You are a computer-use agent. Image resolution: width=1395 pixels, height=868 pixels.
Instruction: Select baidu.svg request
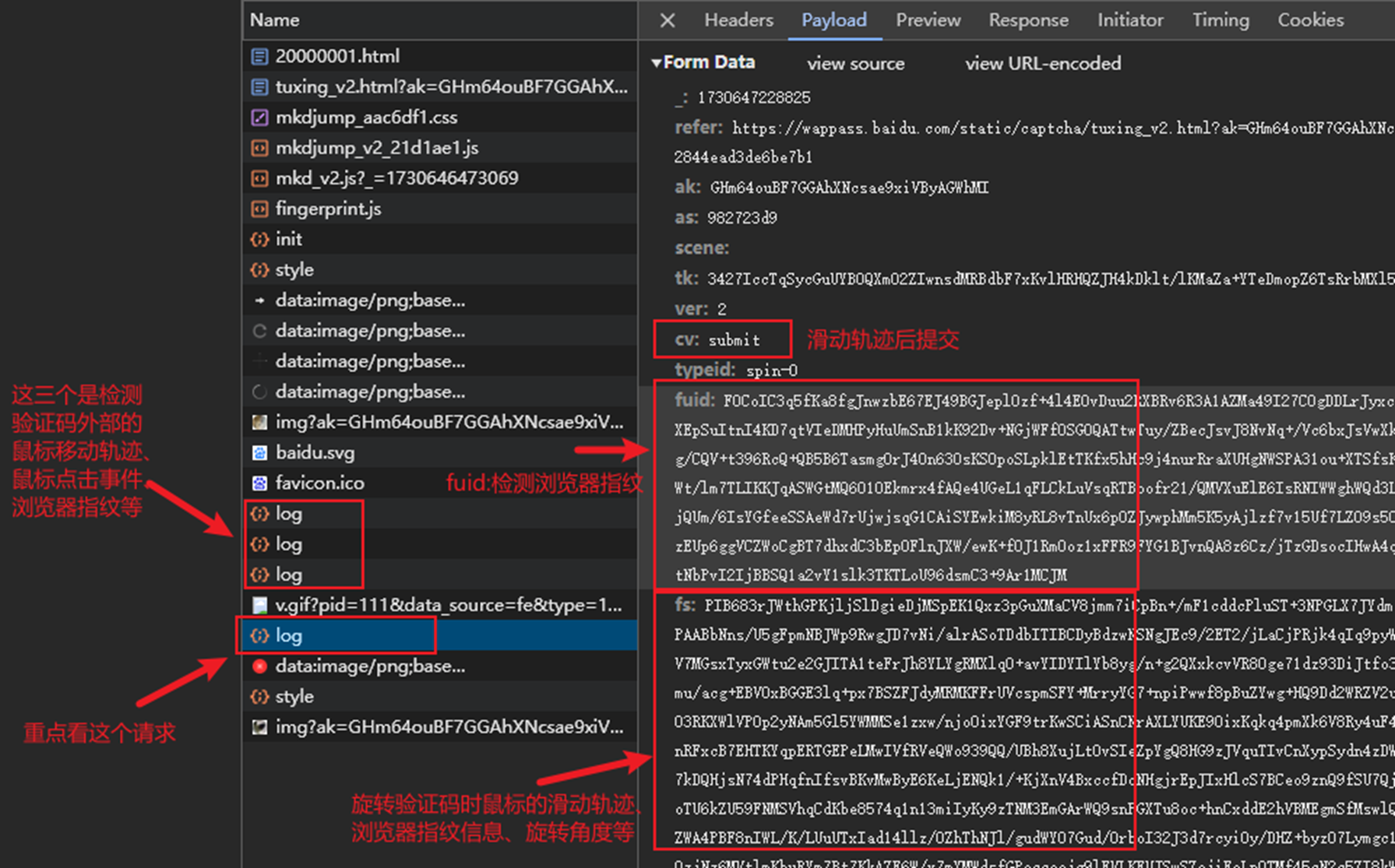440,452
